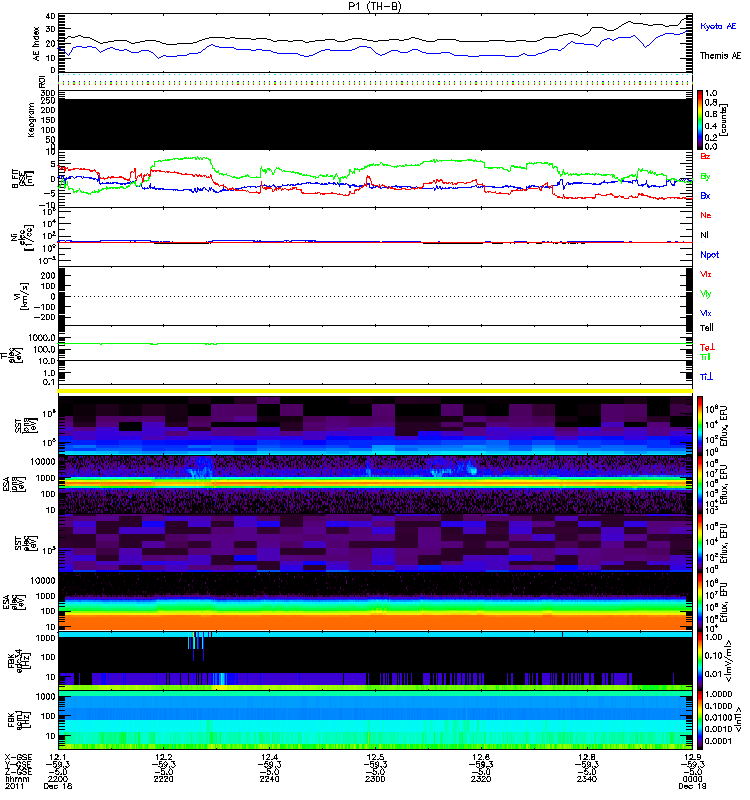The image size is (750, 800).
Task: Click the blue Bx legend label
Action: [x=705, y=196]
